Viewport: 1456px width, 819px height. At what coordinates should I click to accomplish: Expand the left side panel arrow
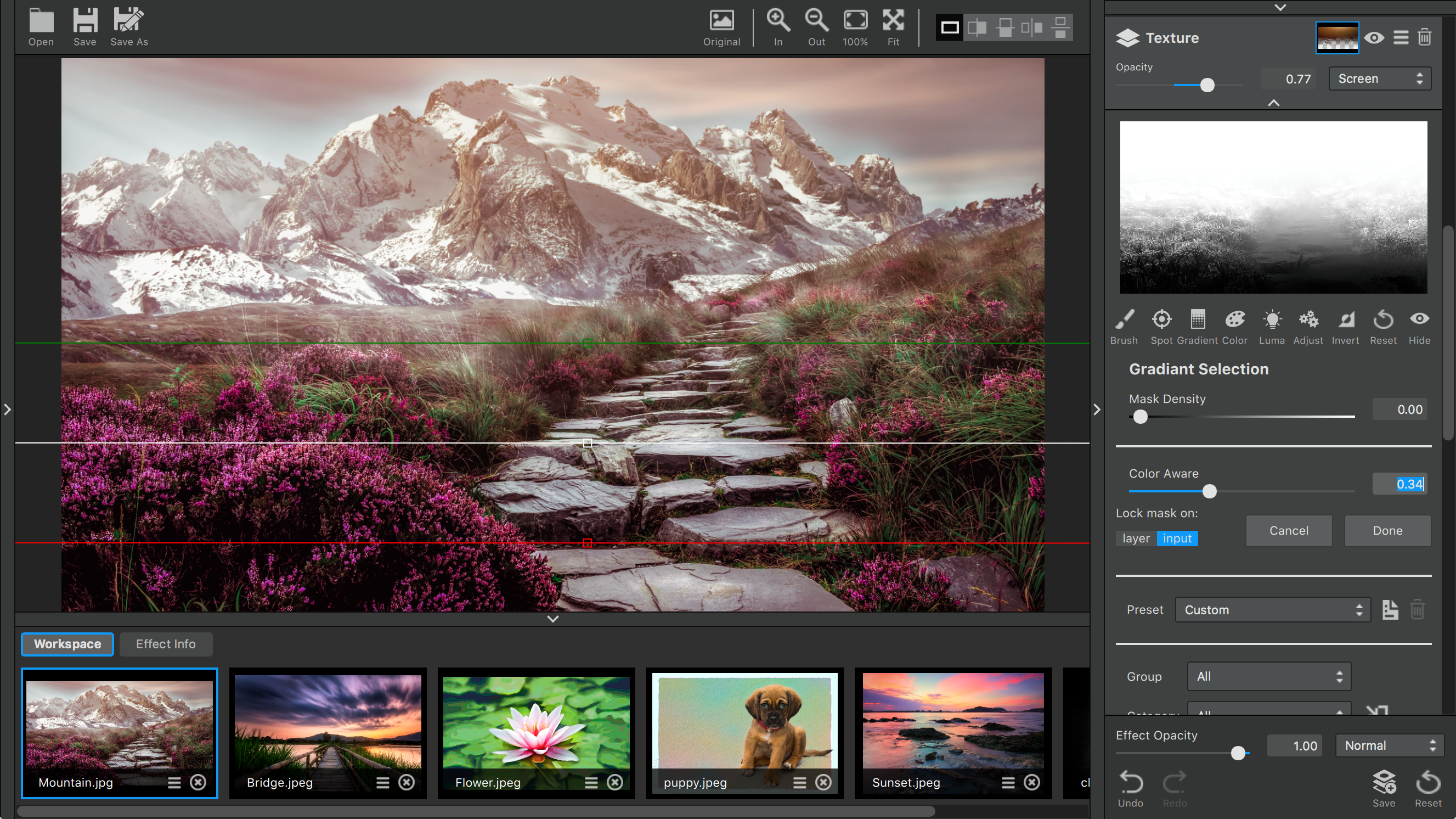7,409
